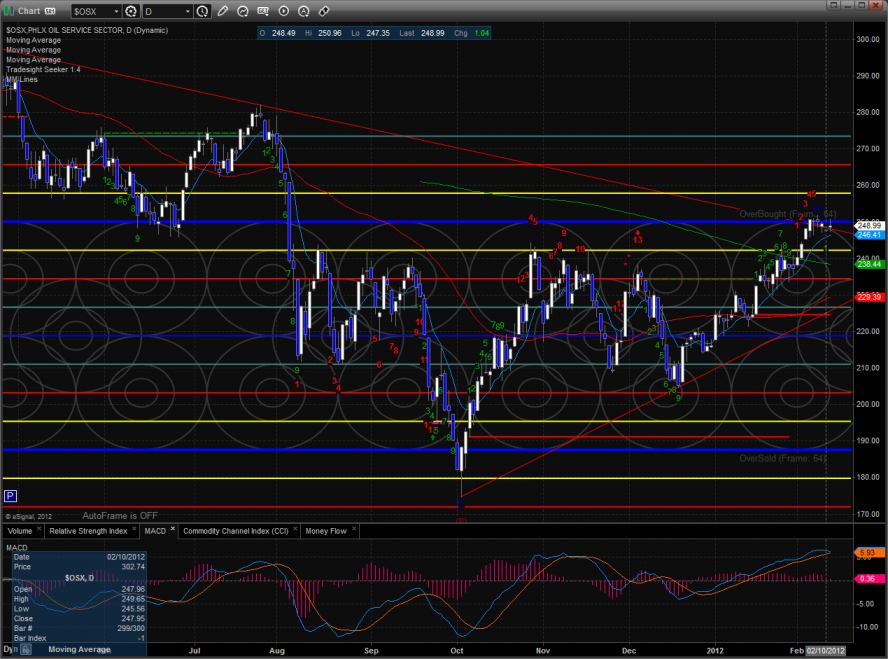Close the MACD tab
Screen dimensions: 888x659
click(x=173, y=529)
